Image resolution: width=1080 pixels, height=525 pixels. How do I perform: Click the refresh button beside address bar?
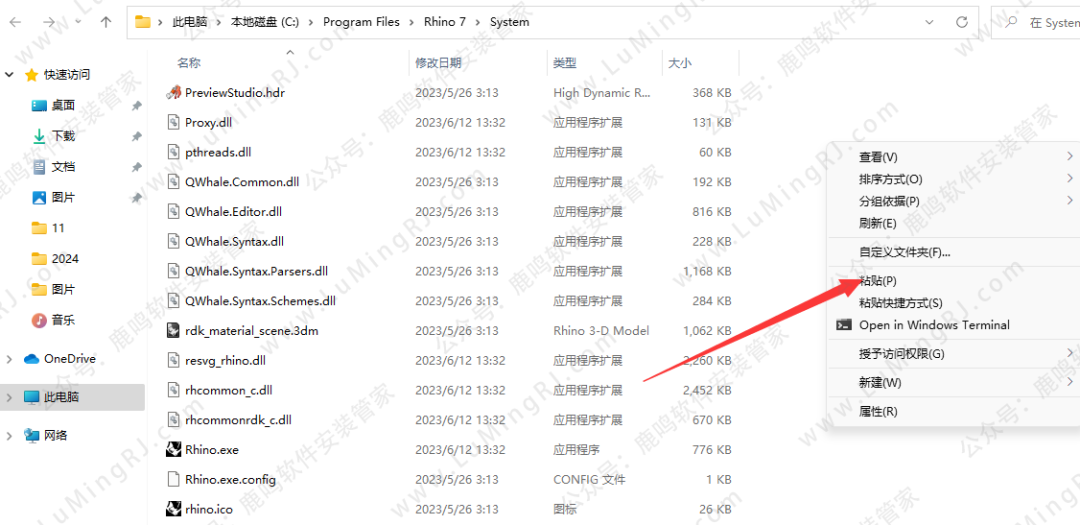[962, 22]
